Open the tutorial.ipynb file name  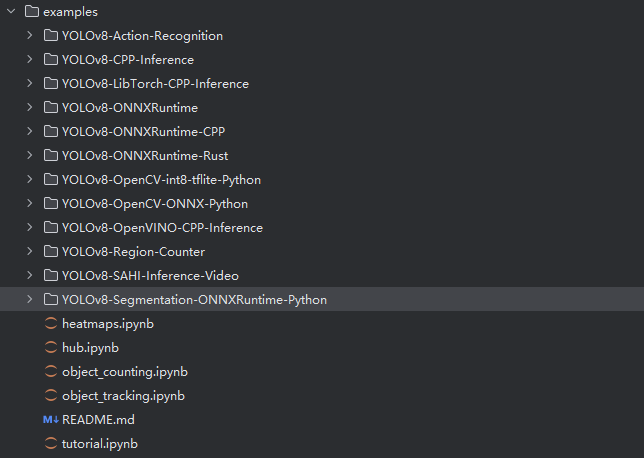100,444
